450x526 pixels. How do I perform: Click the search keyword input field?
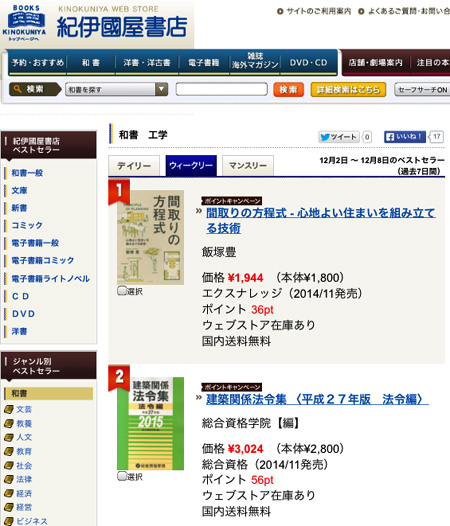pyautogui.click(x=221, y=90)
